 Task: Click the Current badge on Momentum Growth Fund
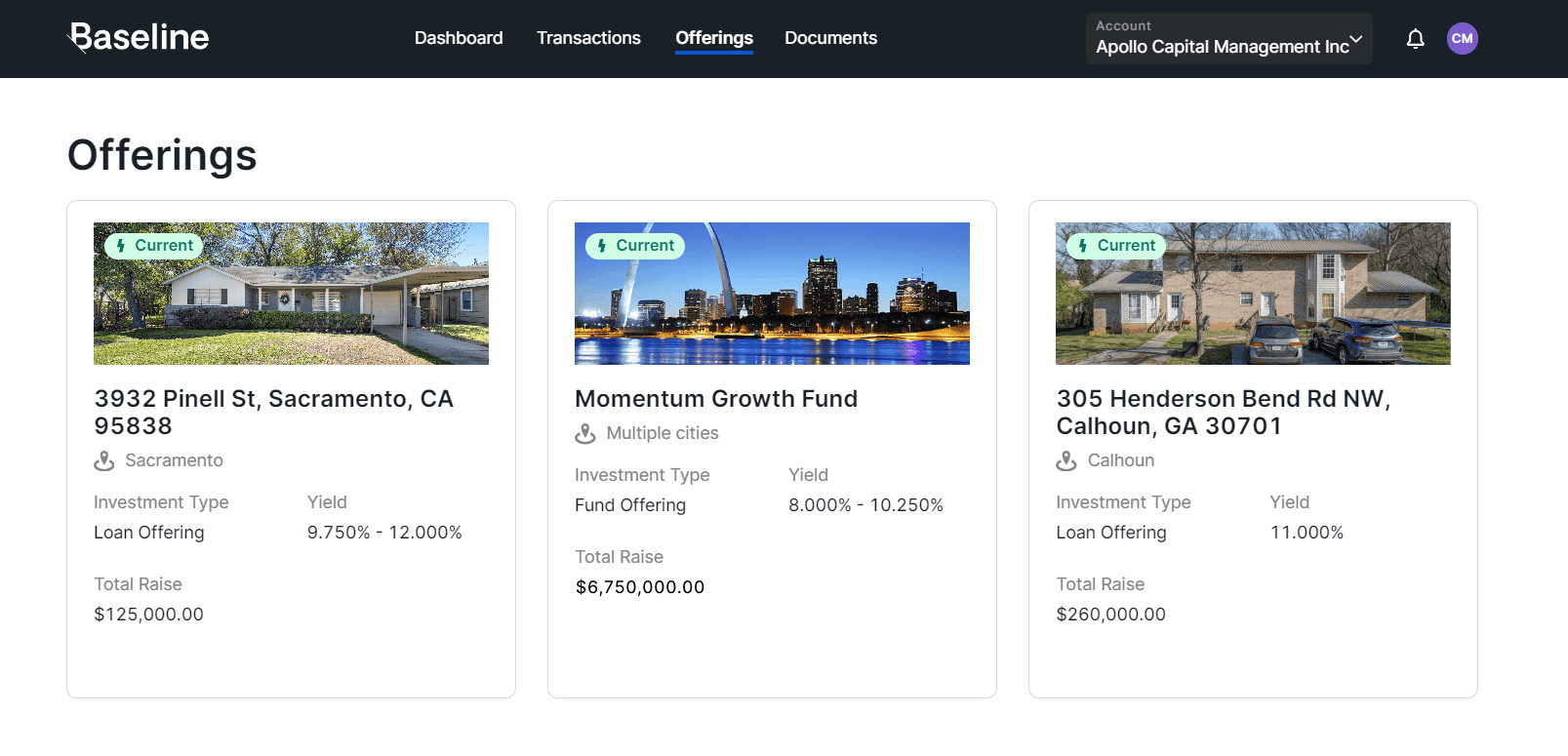click(x=635, y=246)
